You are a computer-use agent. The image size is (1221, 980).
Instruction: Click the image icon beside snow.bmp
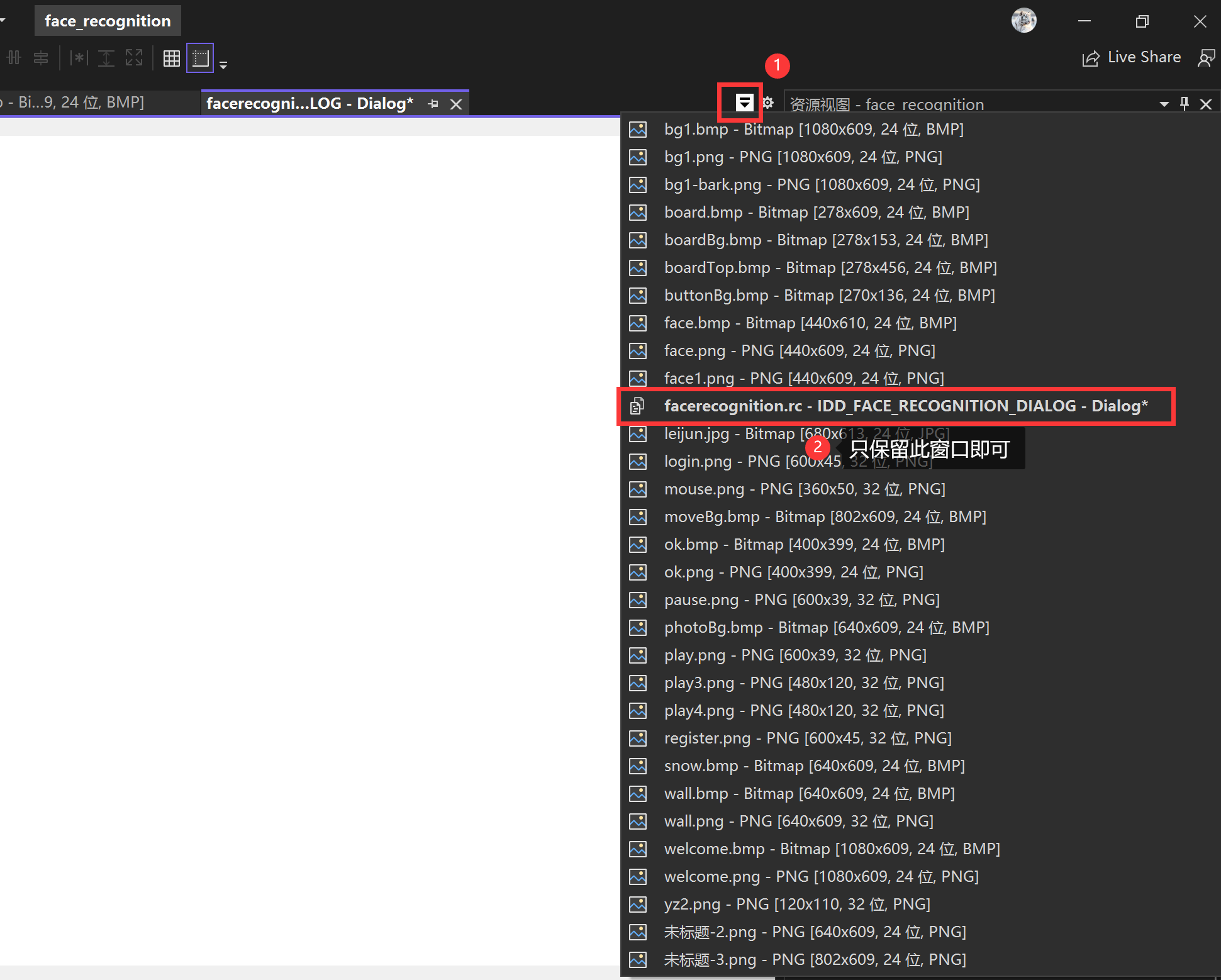pos(638,766)
